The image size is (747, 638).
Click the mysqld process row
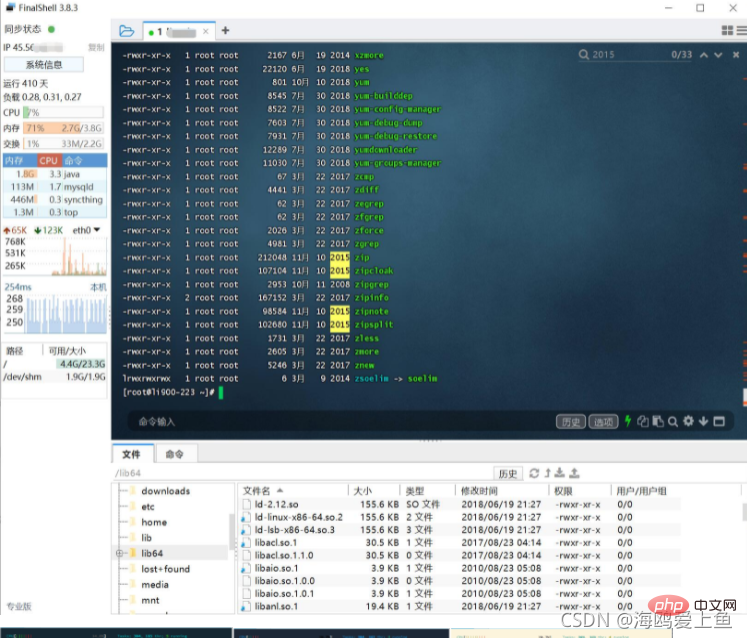(55, 187)
